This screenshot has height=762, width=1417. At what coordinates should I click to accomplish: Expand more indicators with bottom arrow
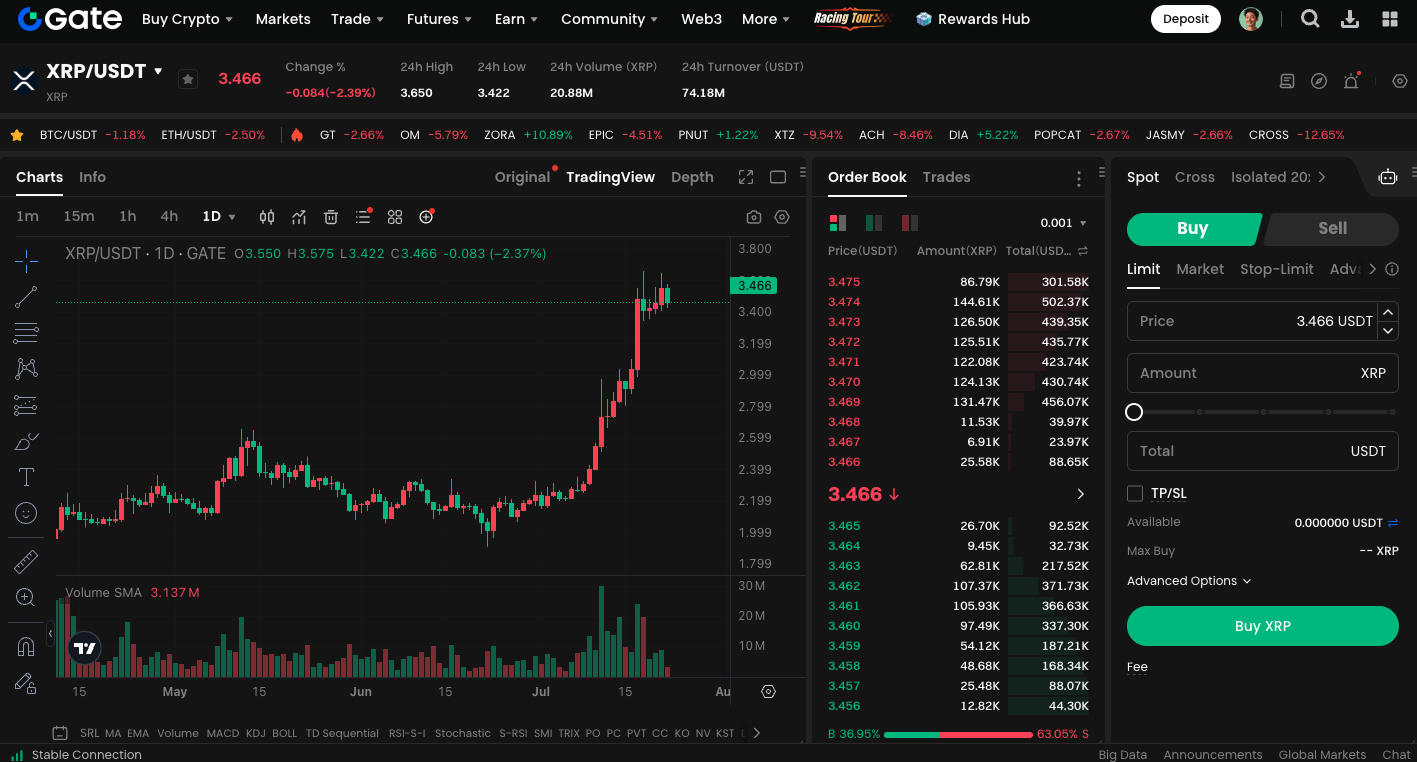757,733
